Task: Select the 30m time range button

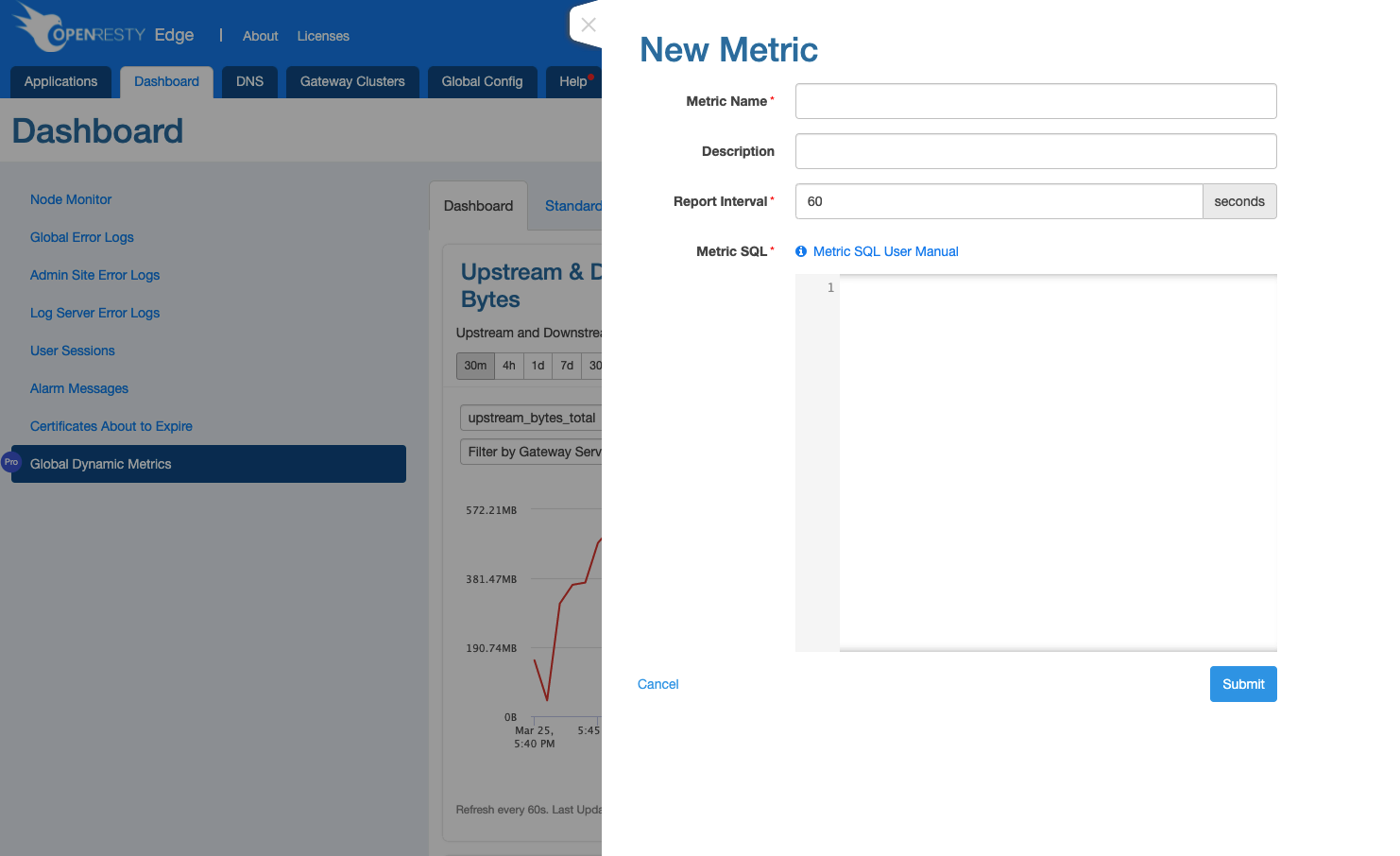Action: click(475, 366)
